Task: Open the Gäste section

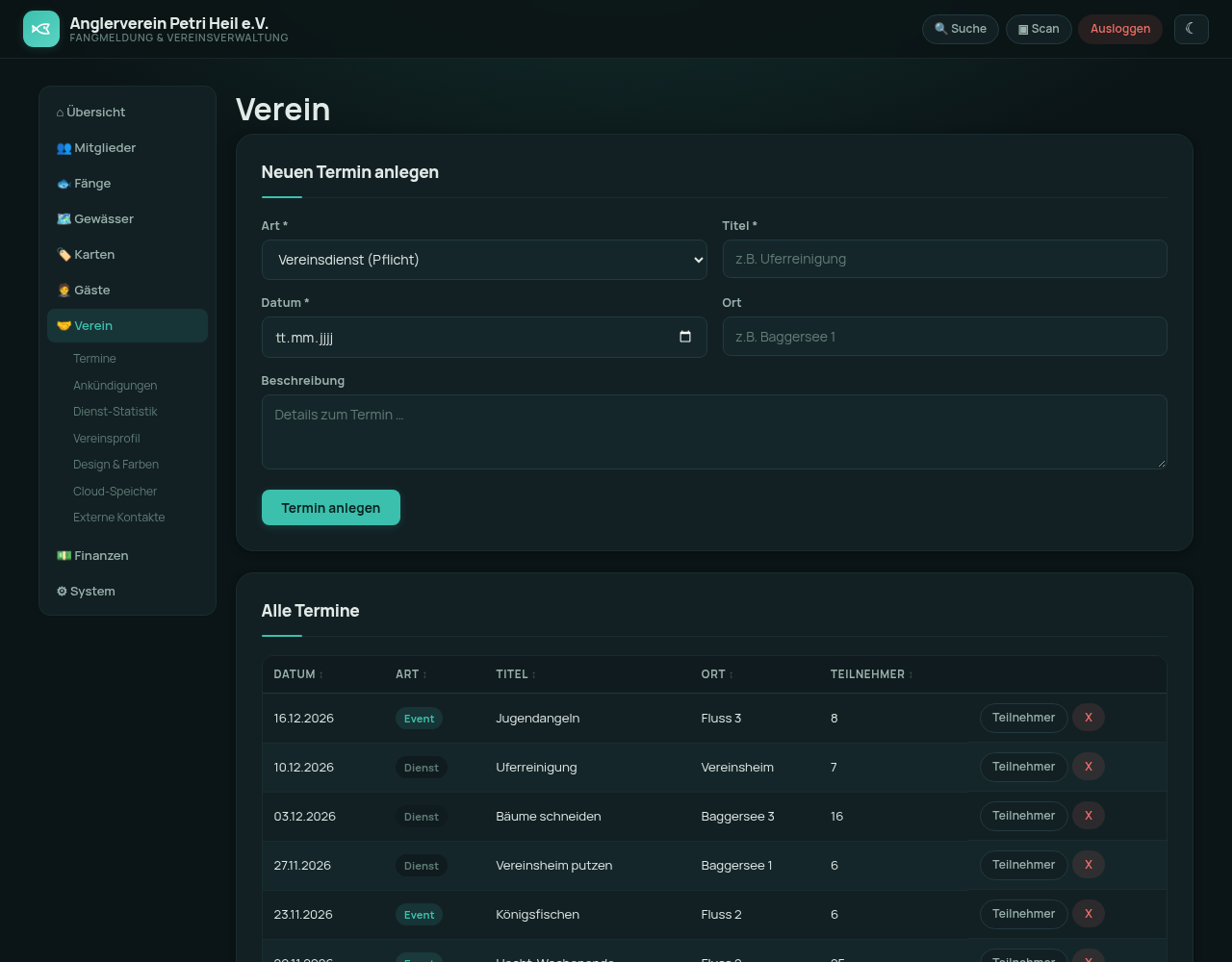Action: pos(127,291)
